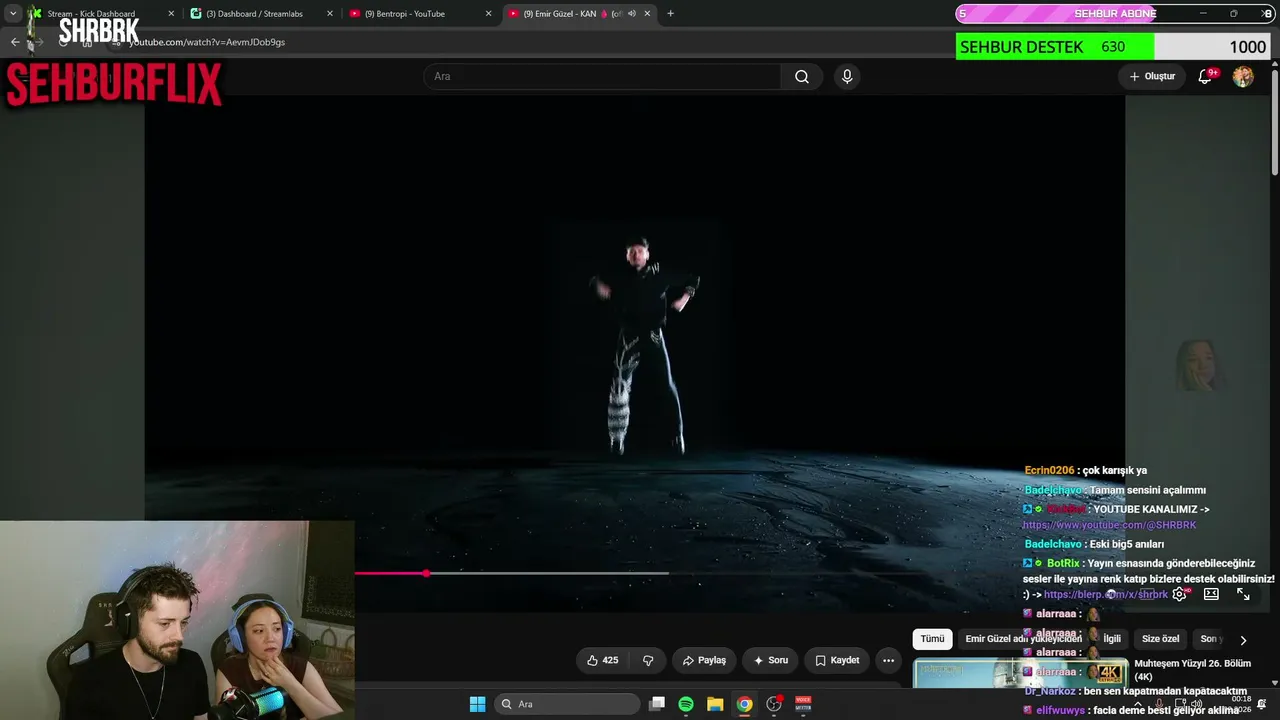Open video settings gear
Screen dimensions: 1280x720
coord(1180,594)
